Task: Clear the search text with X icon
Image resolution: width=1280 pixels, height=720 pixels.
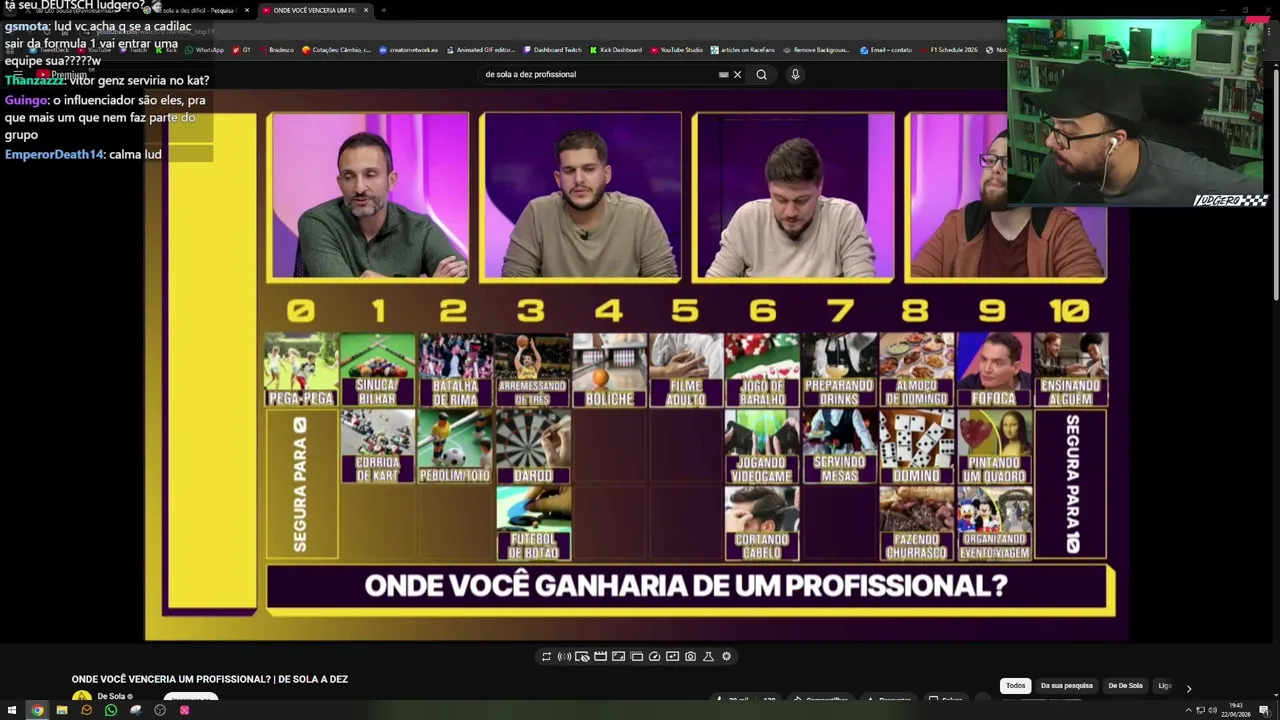Action: click(x=737, y=74)
